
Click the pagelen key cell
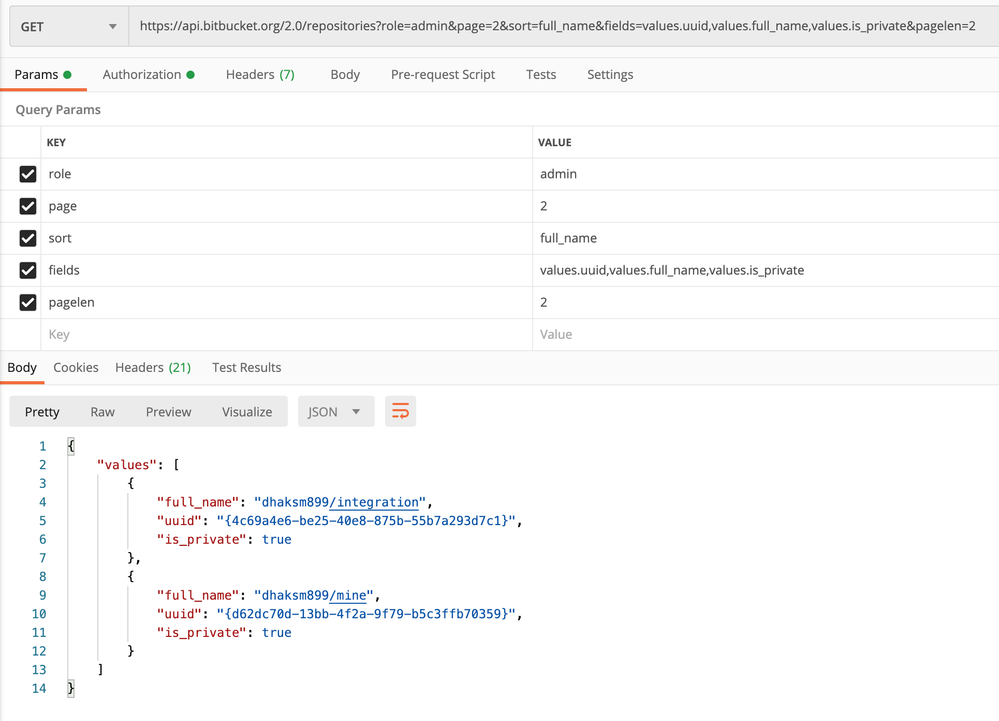[287, 302]
